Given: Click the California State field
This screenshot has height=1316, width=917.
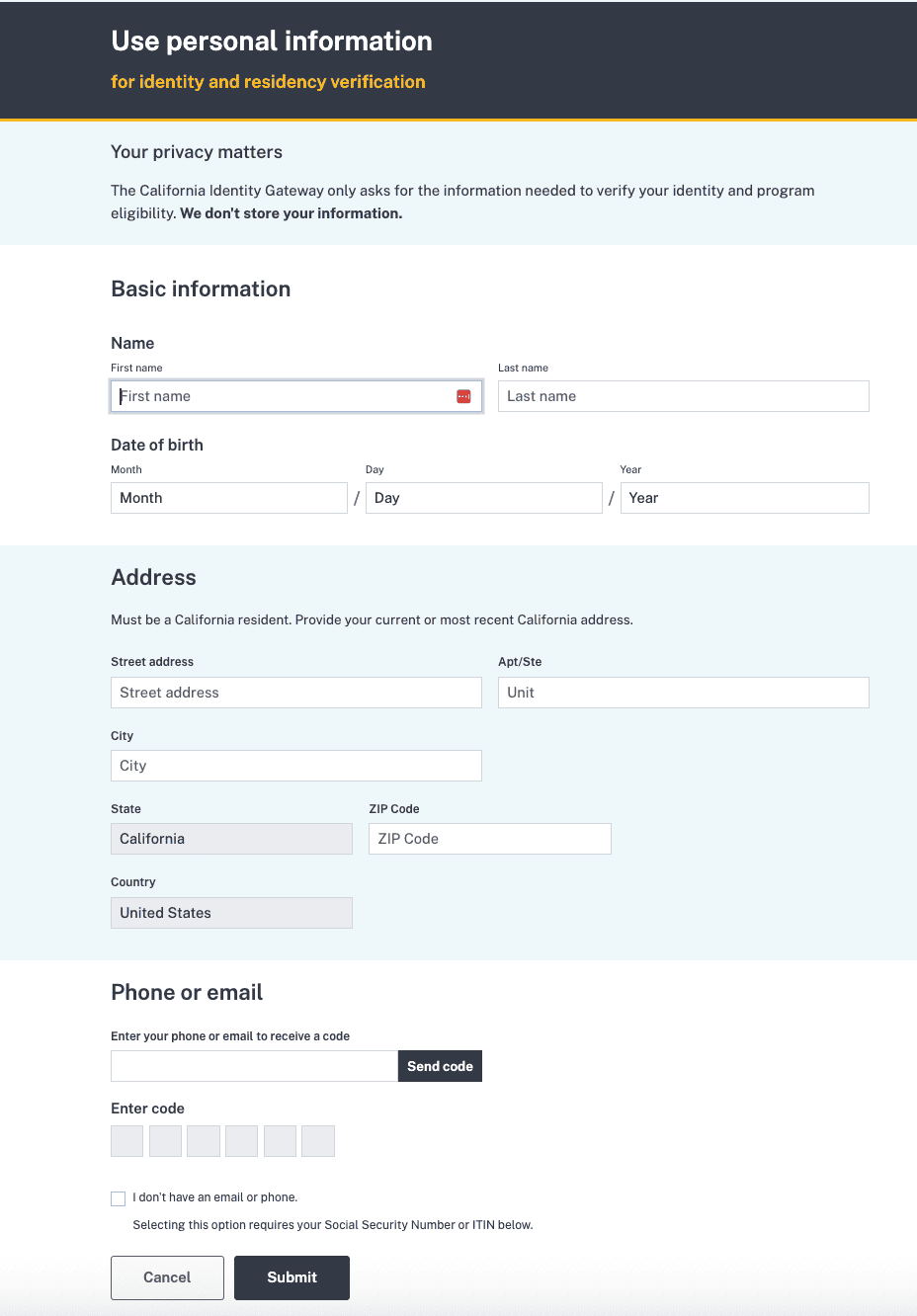Looking at the screenshot, I should pyautogui.click(x=231, y=839).
